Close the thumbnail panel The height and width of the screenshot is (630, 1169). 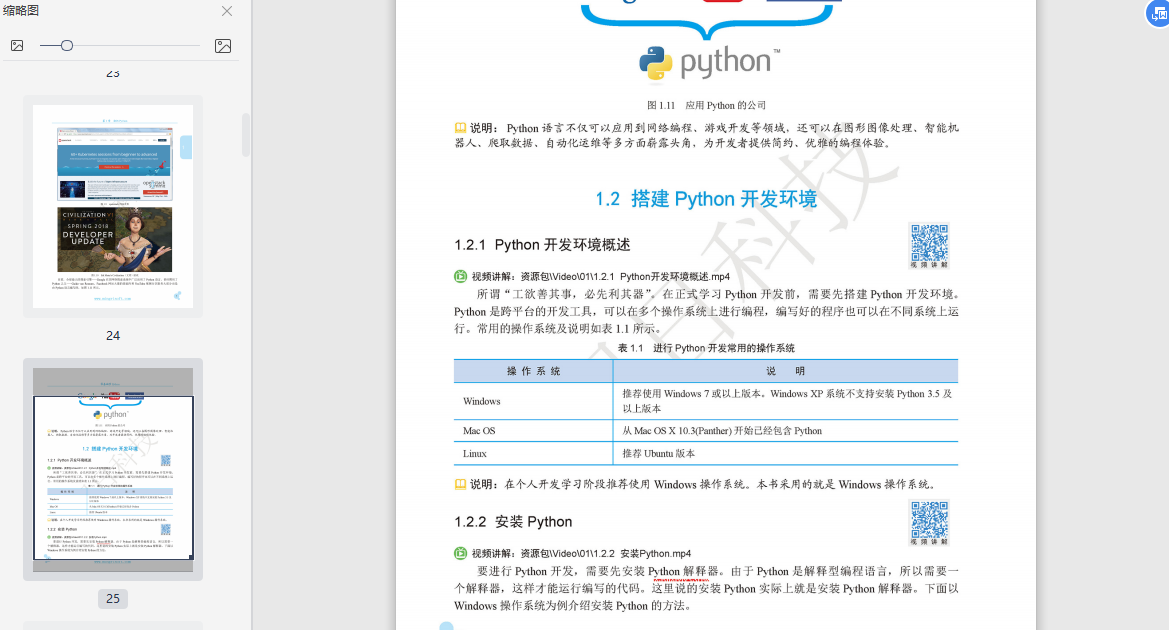point(227,11)
